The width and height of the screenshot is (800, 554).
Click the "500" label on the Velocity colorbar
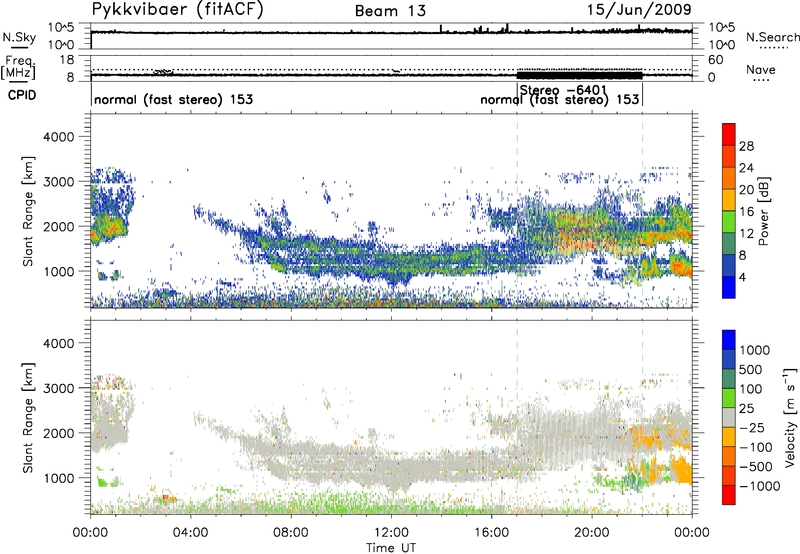(751, 369)
